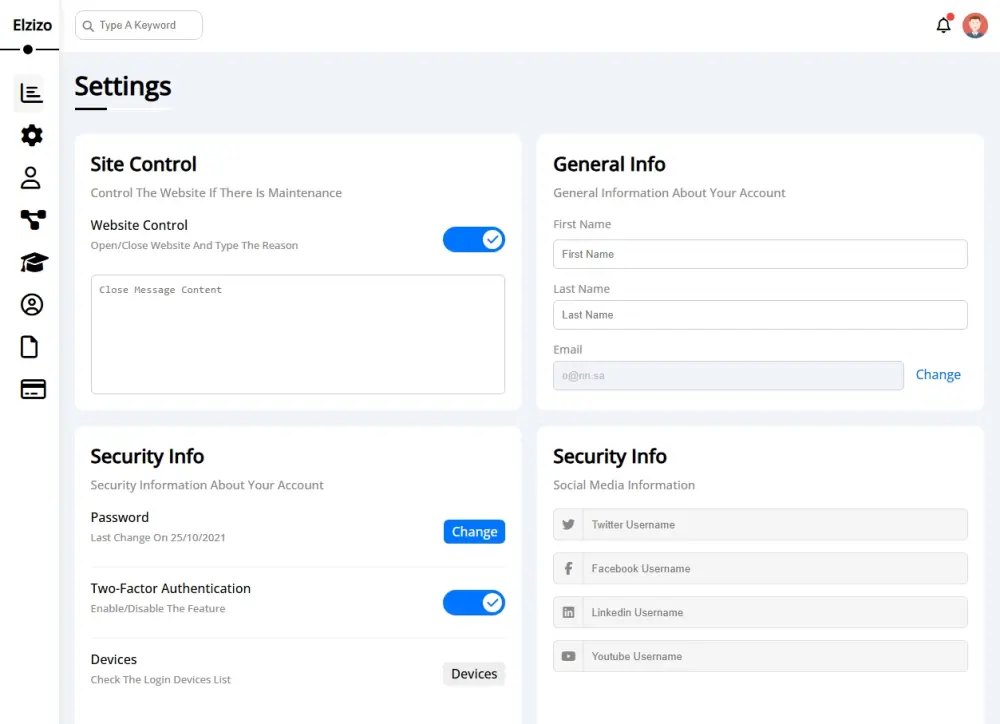This screenshot has width=1000, height=724.
Task: Open the projects diagram icon in sidebar
Action: pos(32,220)
